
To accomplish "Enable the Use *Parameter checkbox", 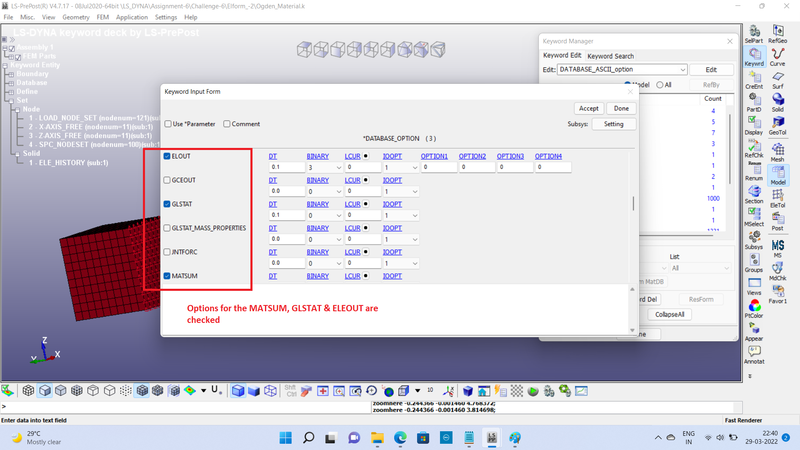I will tap(168, 124).
